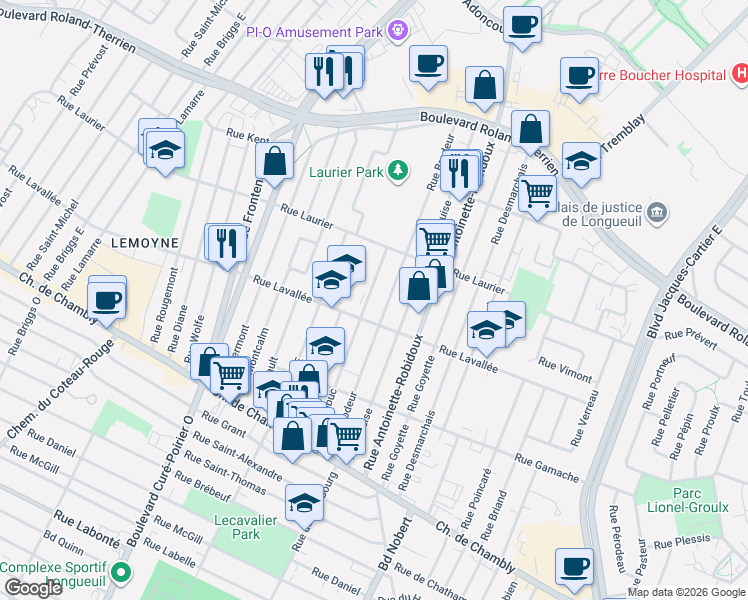Click the restaurant marker right of Laurier Park
Image resolution: width=748 pixels, height=600 pixels.
click(x=458, y=176)
